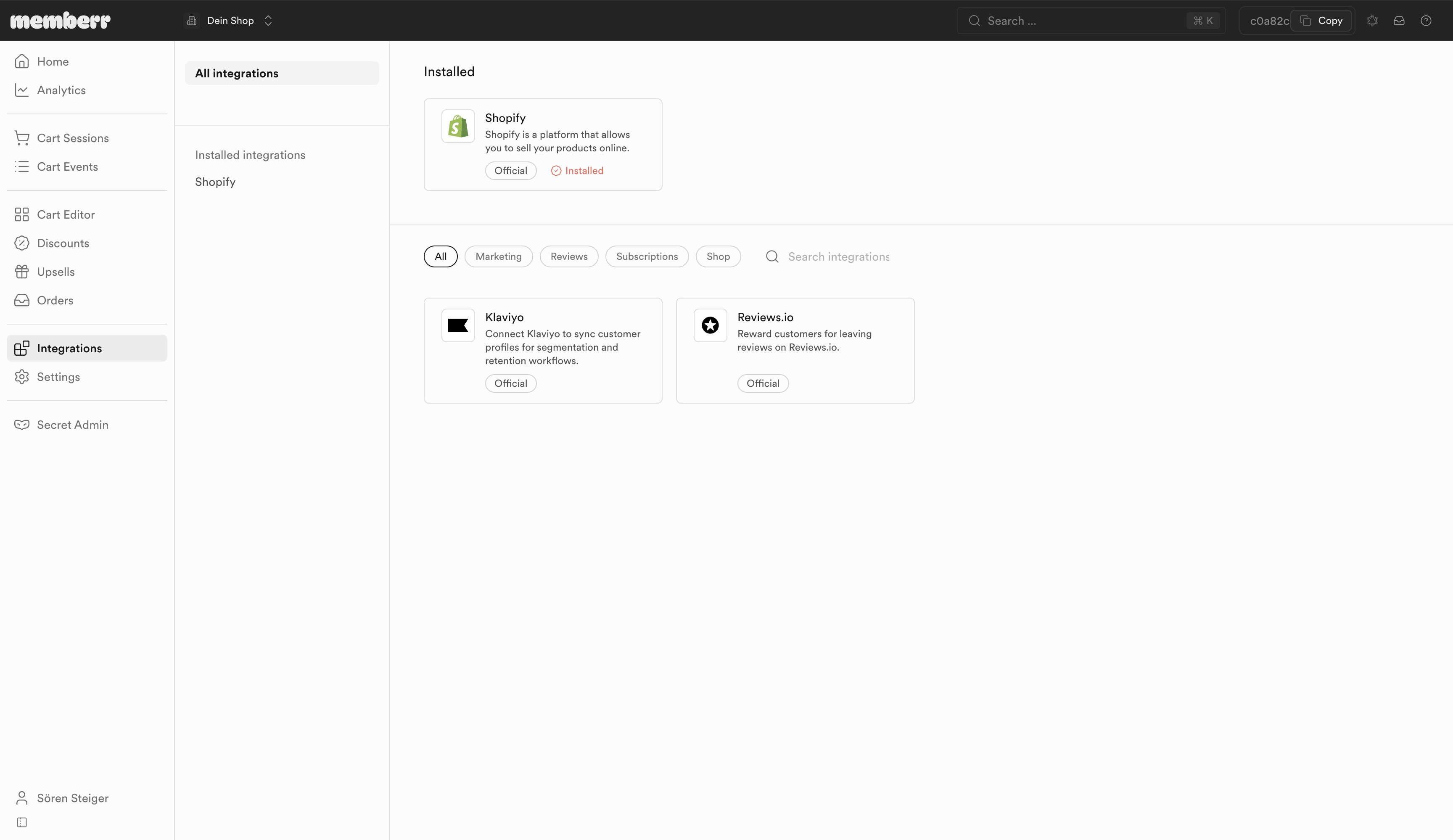The height and width of the screenshot is (840, 1453).
Task: Open Cart Events page
Action: coord(87,166)
